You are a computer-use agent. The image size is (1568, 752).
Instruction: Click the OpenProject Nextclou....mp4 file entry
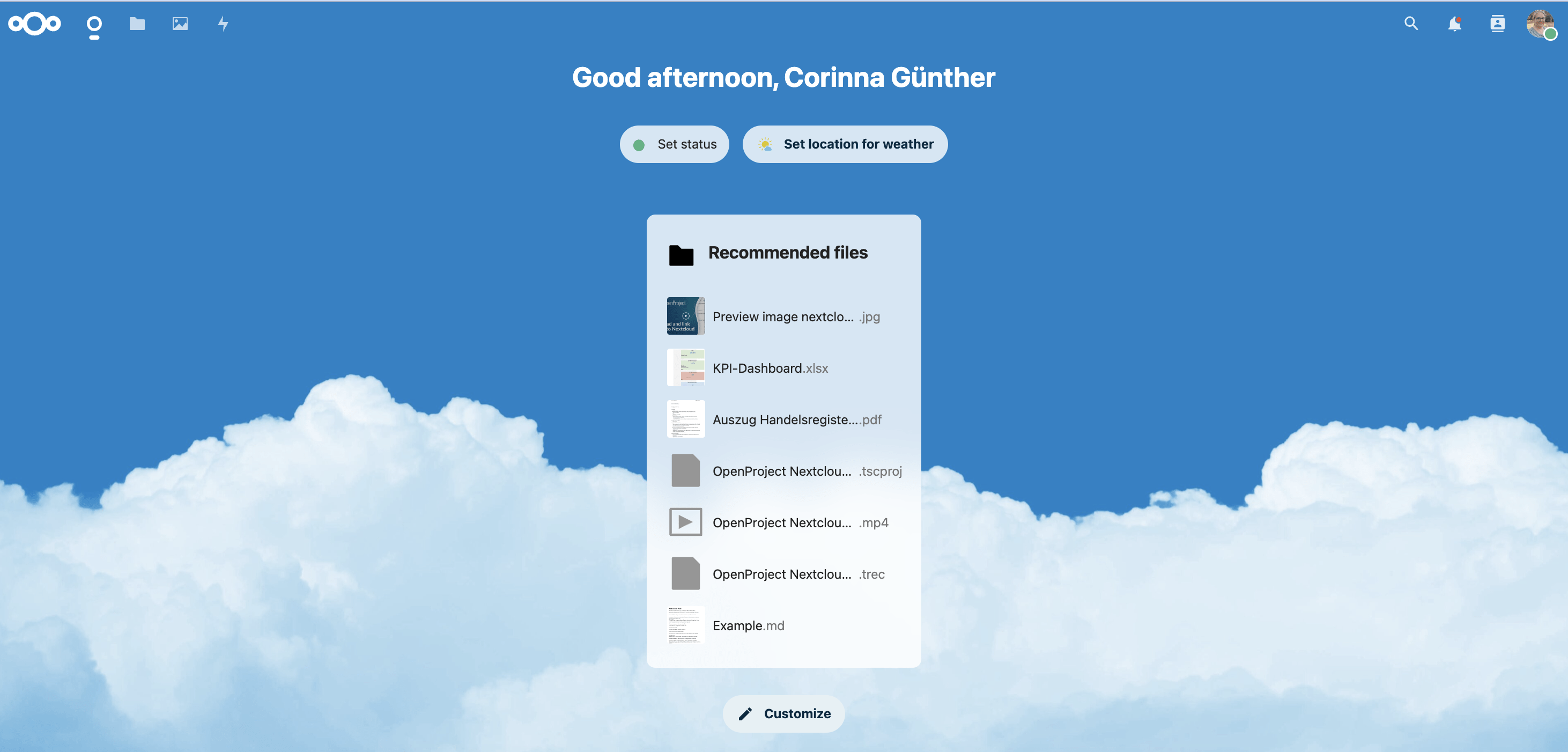click(x=784, y=522)
